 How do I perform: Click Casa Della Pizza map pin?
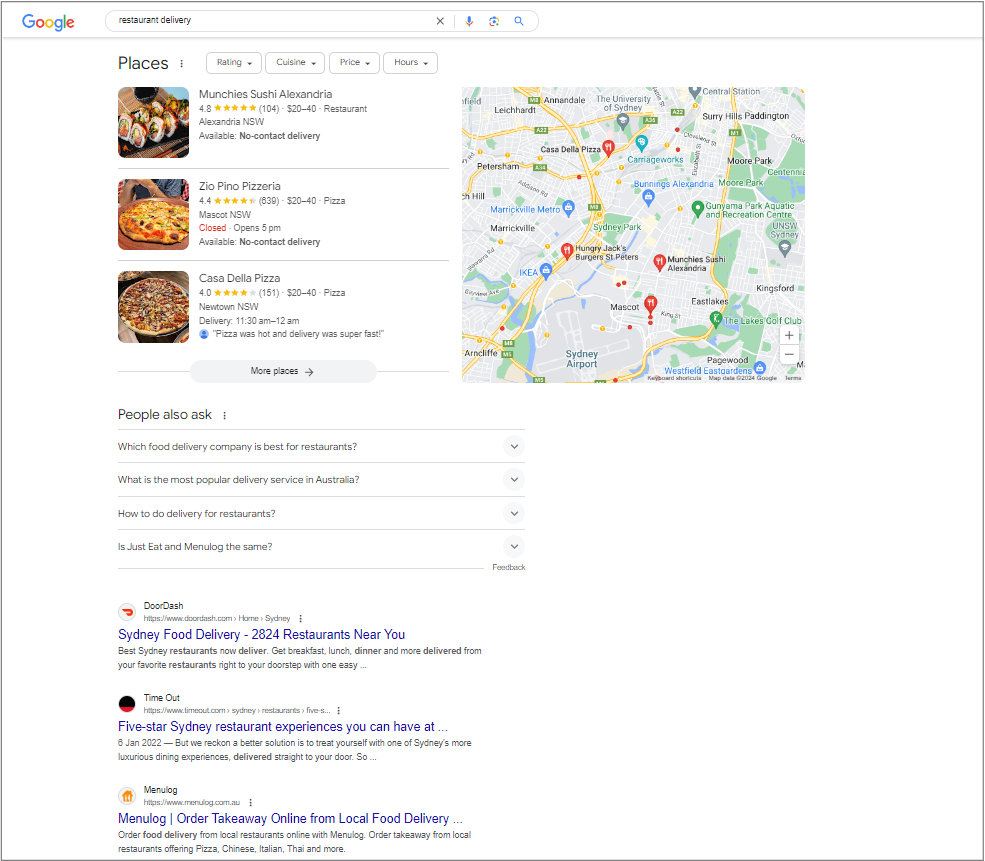coord(608,148)
